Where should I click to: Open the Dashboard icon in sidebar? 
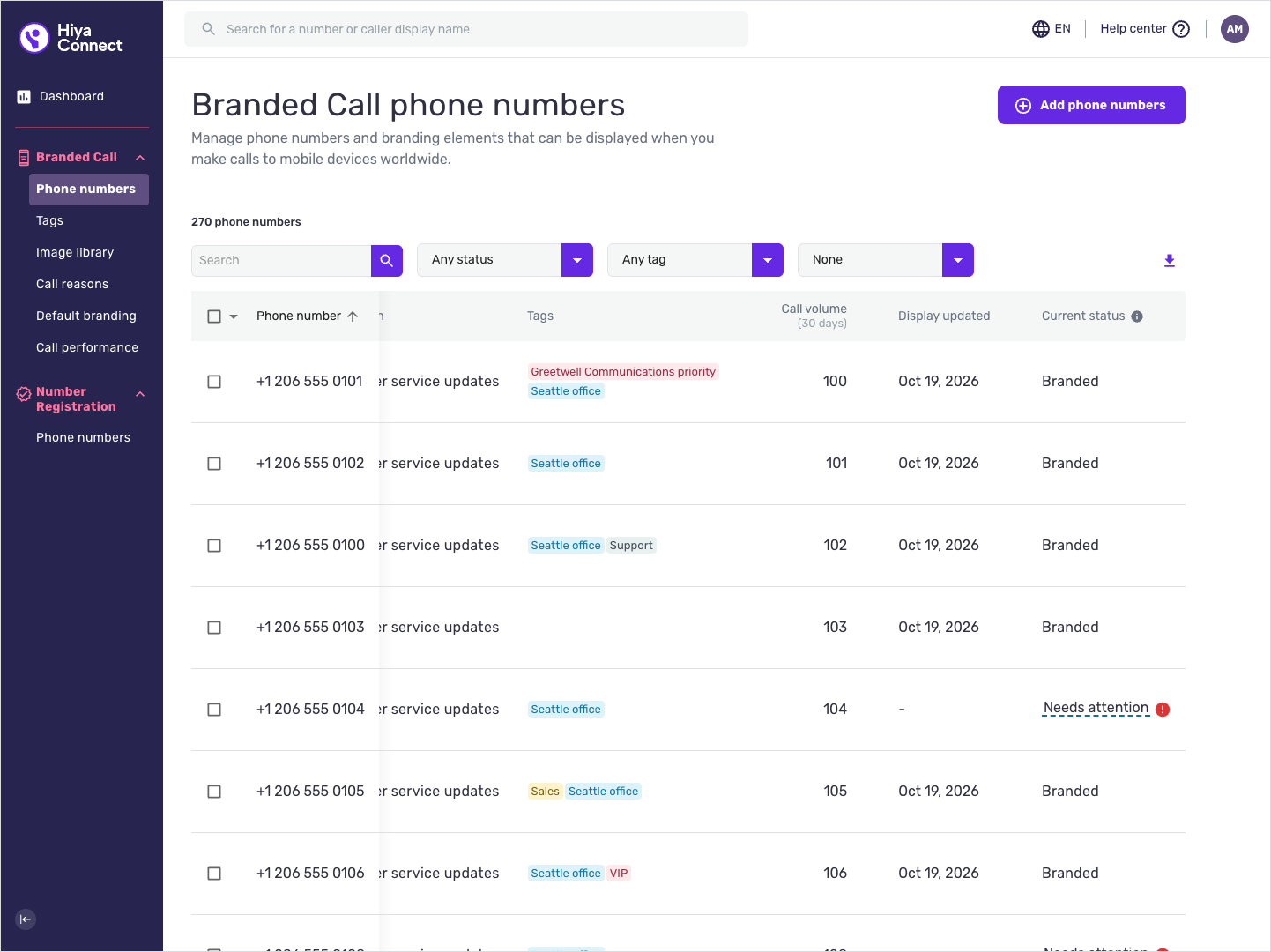(24, 97)
